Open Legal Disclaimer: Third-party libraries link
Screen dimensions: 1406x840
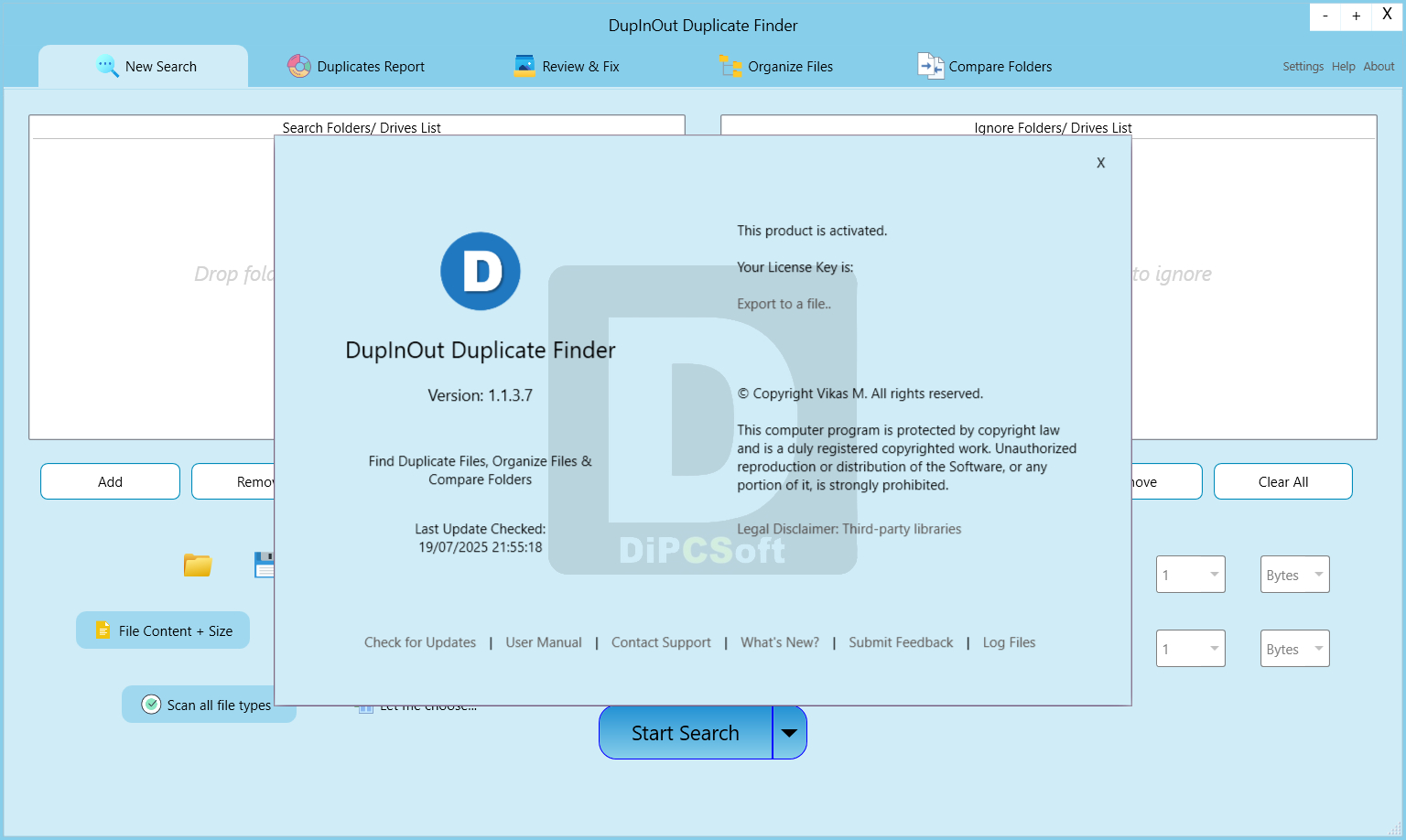click(x=849, y=529)
